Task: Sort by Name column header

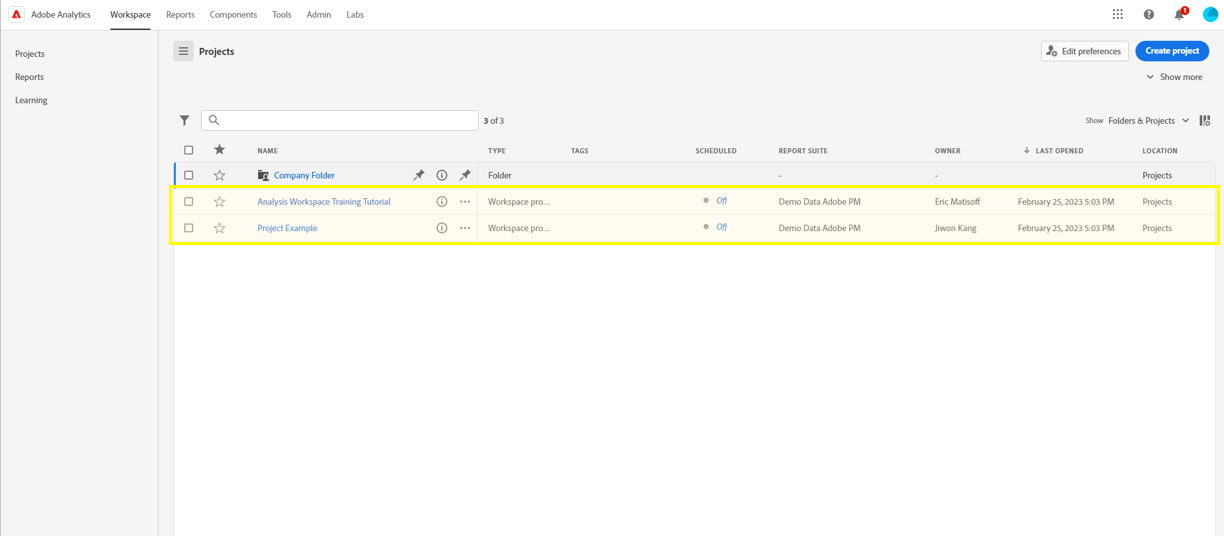Action: click(267, 151)
